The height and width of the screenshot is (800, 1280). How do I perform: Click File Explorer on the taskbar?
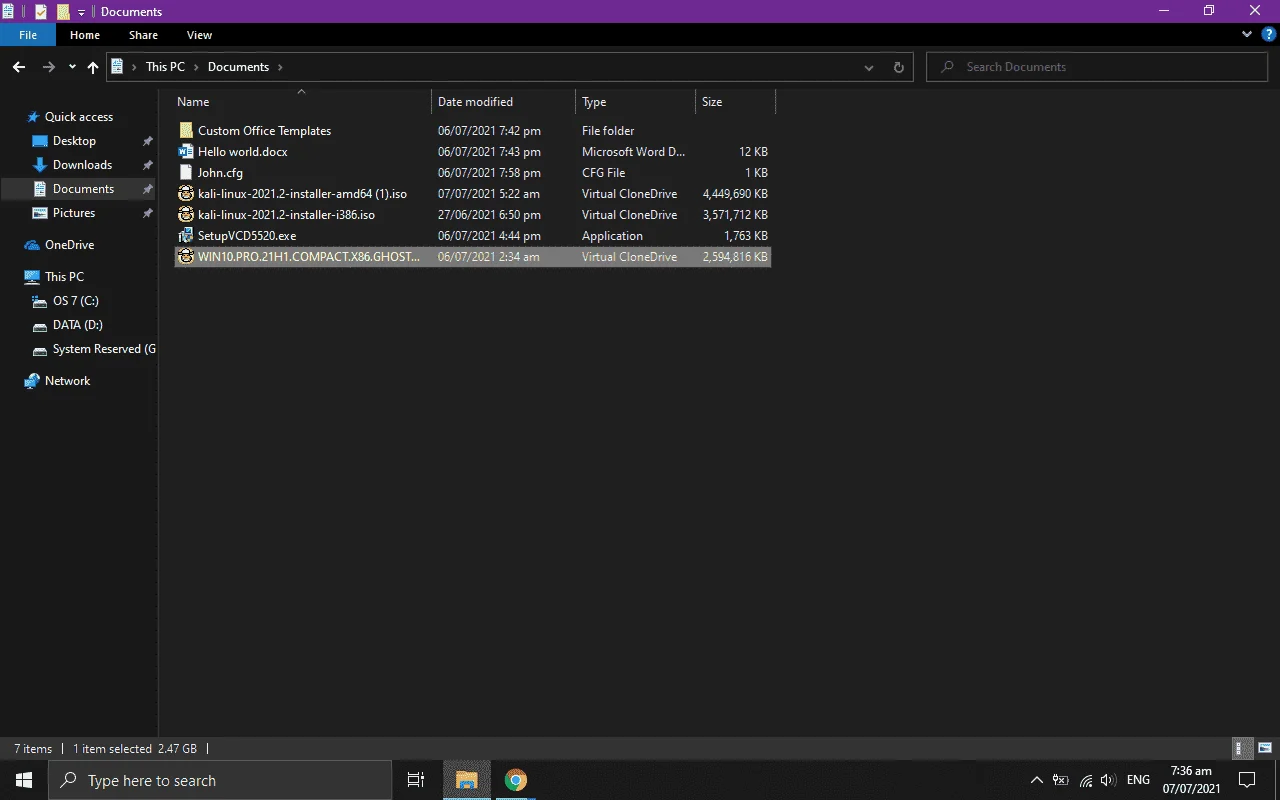coord(467,780)
